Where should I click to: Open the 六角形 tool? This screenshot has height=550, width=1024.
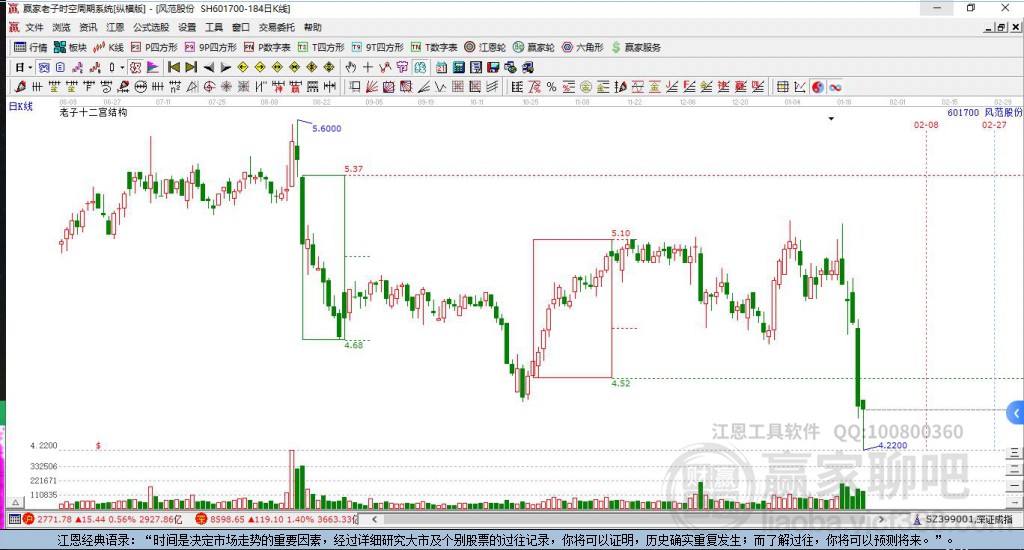[583, 47]
